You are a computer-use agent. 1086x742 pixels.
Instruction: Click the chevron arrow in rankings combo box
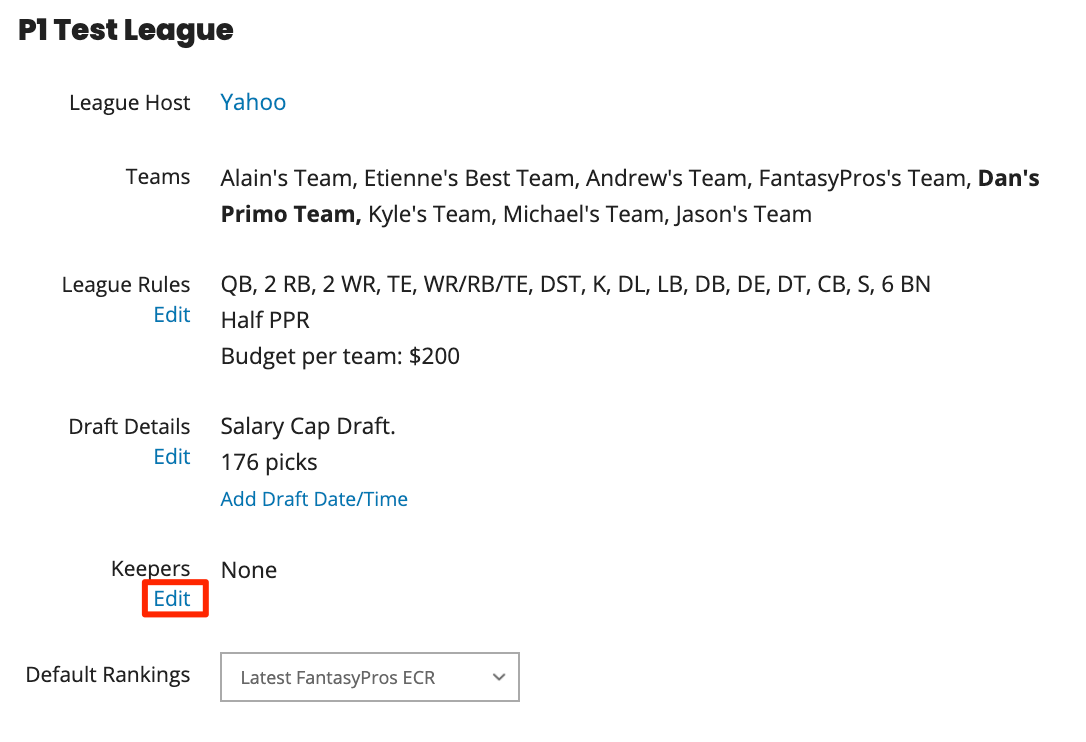[x=499, y=678]
